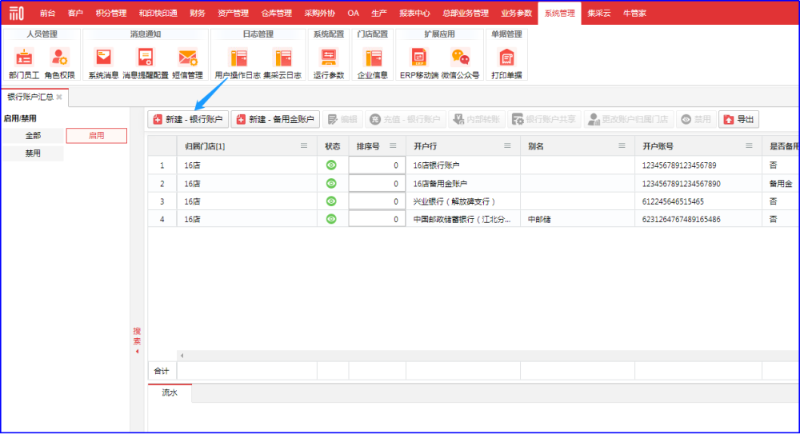Click the 禁用 toolbar button with eye icon
The height and width of the screenshot is (434, 800).
click(696, 119)
